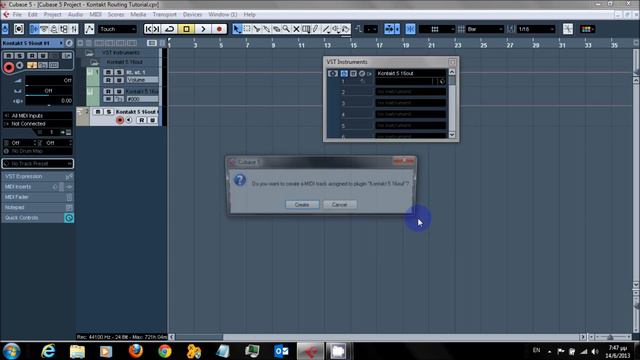The height and width of the screenshot is (360, 640).
Task: Select the Time Warp tool
Action: 306,29
